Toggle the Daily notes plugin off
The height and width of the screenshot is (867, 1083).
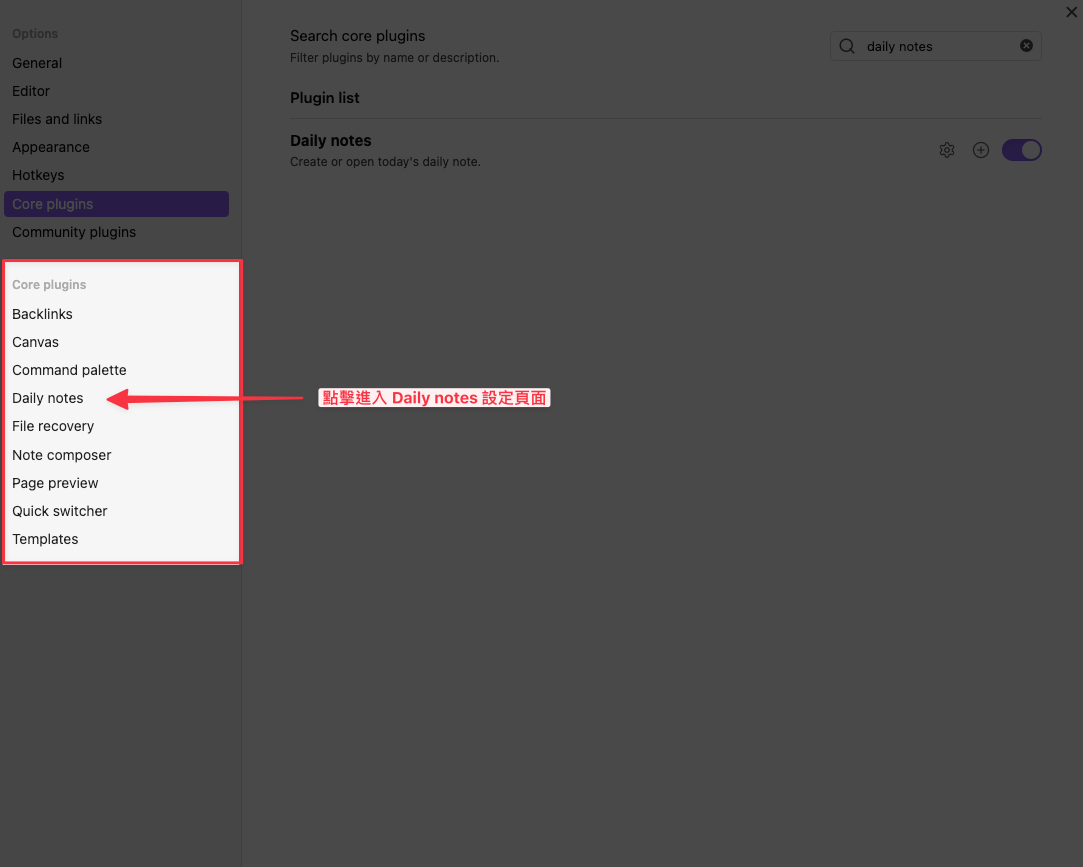click(1022, 150)
